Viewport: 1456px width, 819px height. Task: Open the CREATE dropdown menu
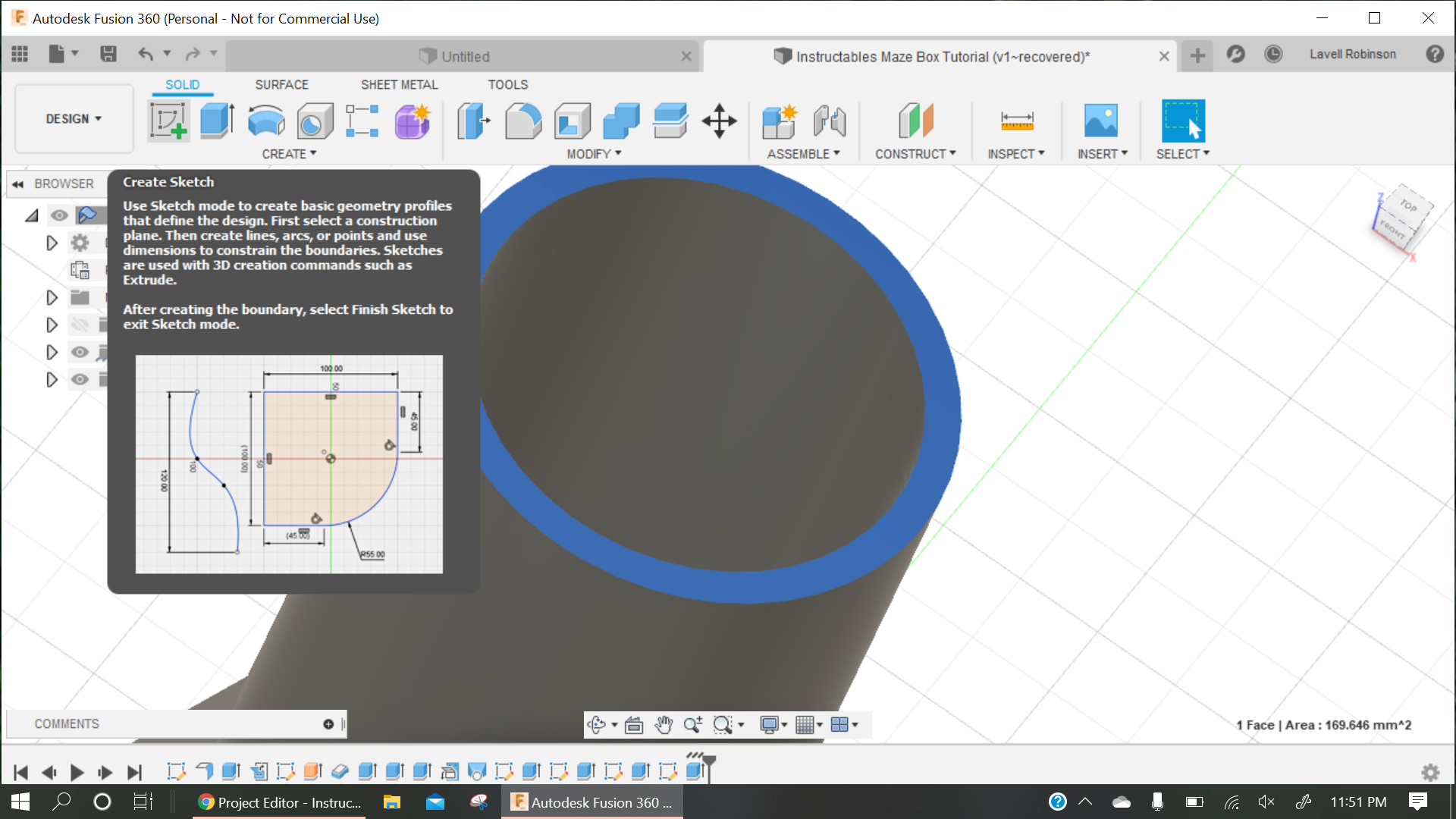(289, 154)
